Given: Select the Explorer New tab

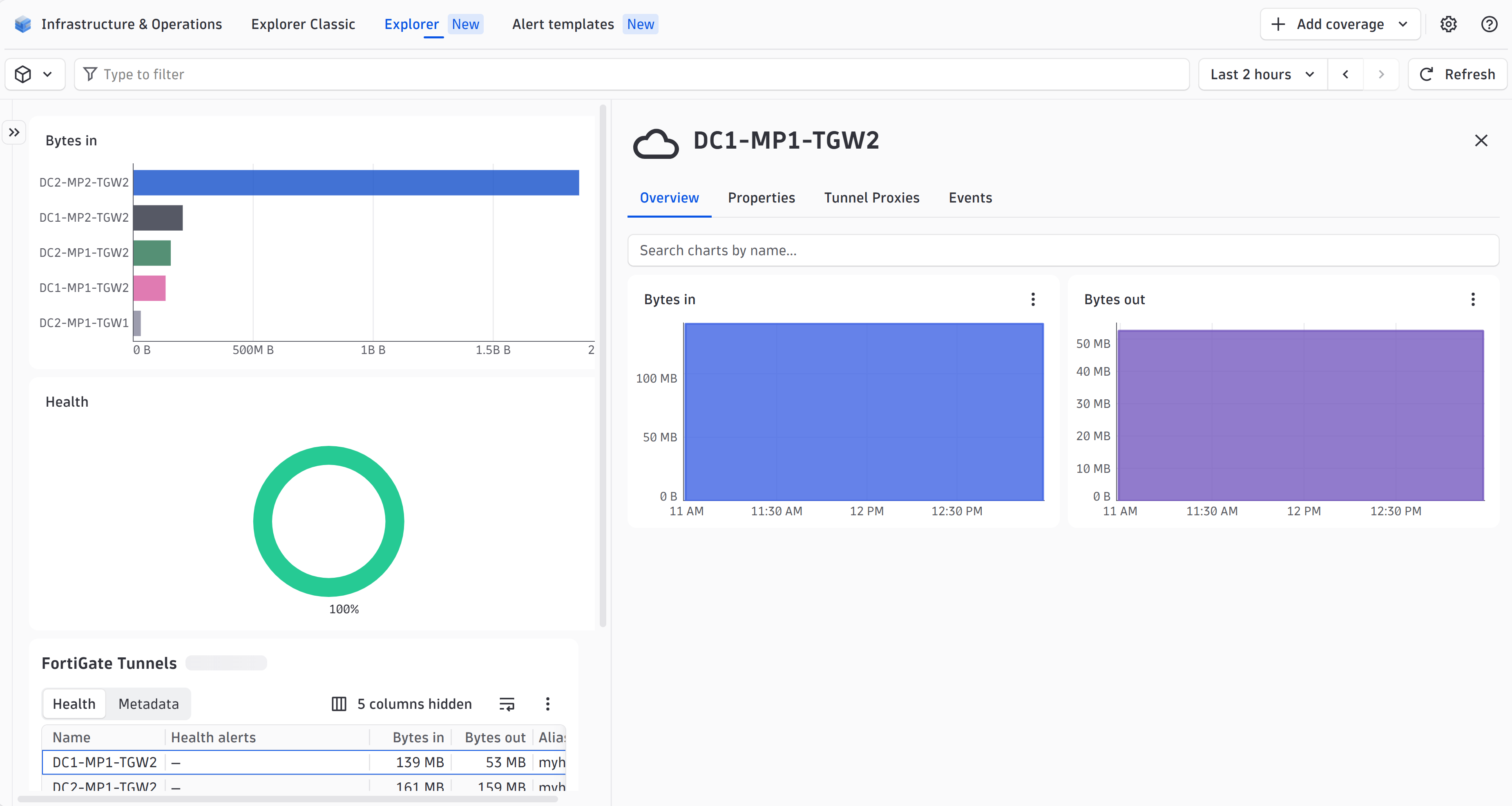Looking at the screenshot, I should [433, 24].
